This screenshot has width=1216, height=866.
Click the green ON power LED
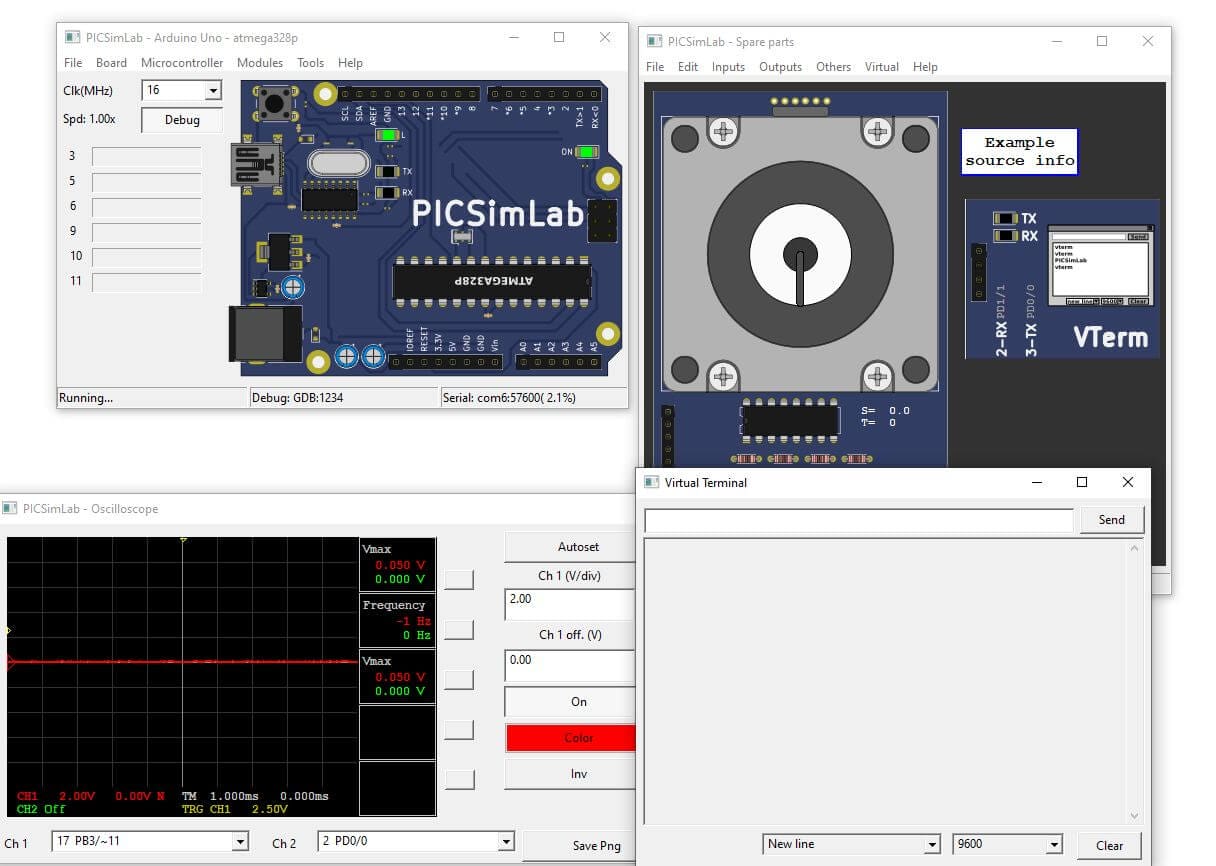[587, 152]
